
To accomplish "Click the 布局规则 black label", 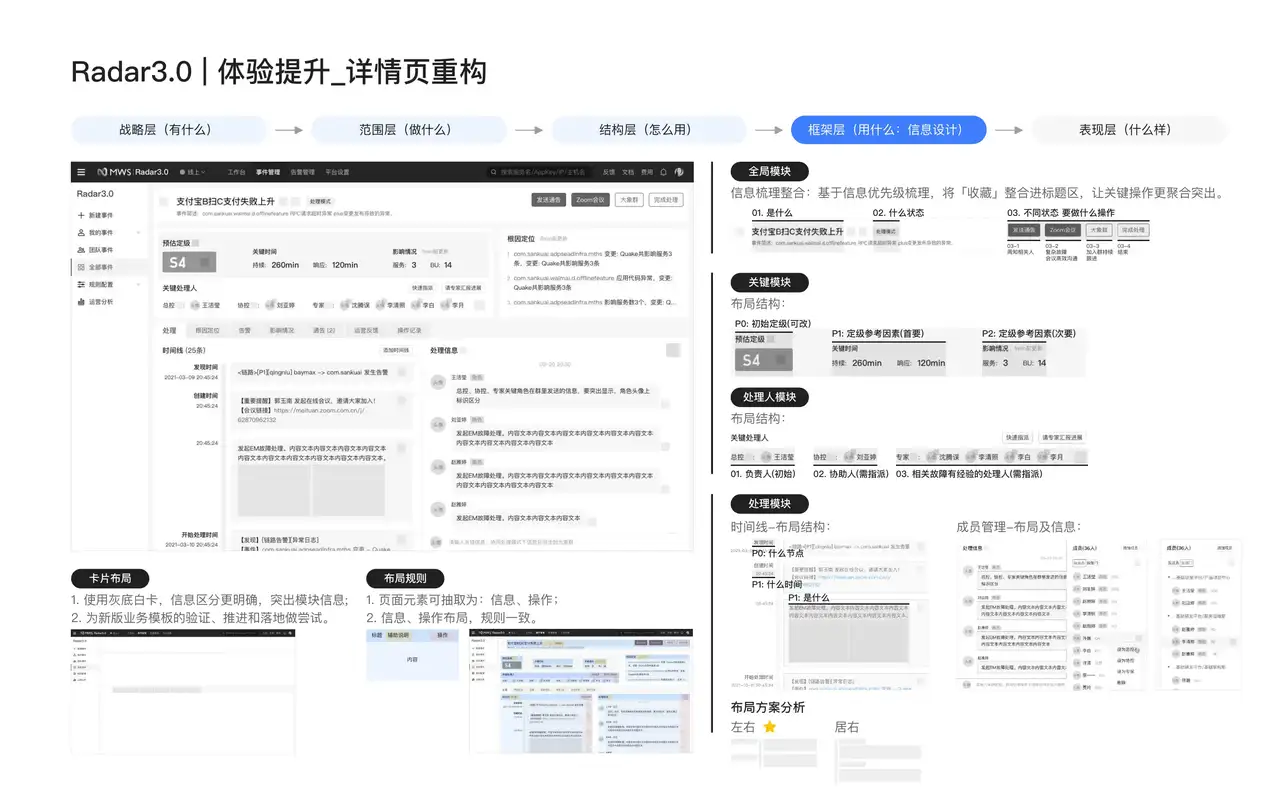I will tap(404, 578).
